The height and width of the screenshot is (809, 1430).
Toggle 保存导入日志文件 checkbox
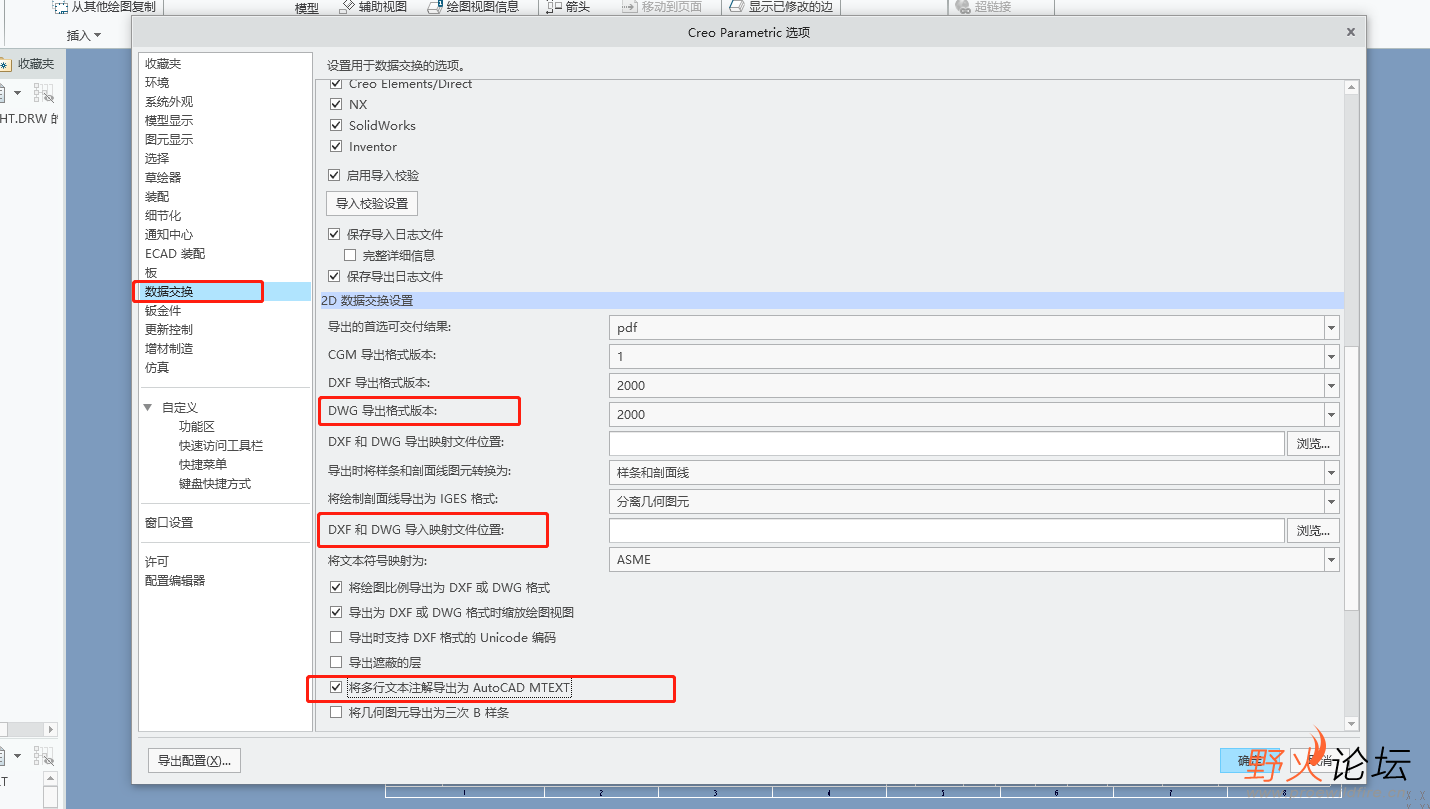(335, 234)
